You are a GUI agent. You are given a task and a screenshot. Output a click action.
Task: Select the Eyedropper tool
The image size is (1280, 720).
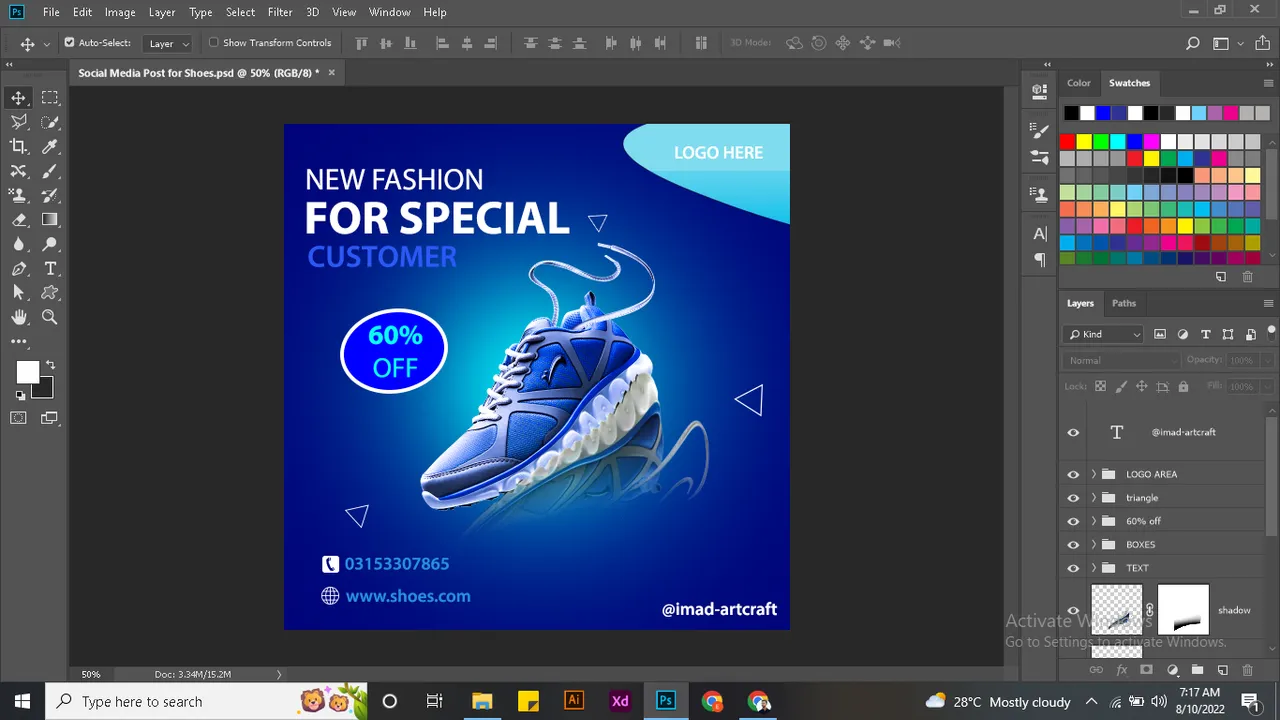(50, 146)
